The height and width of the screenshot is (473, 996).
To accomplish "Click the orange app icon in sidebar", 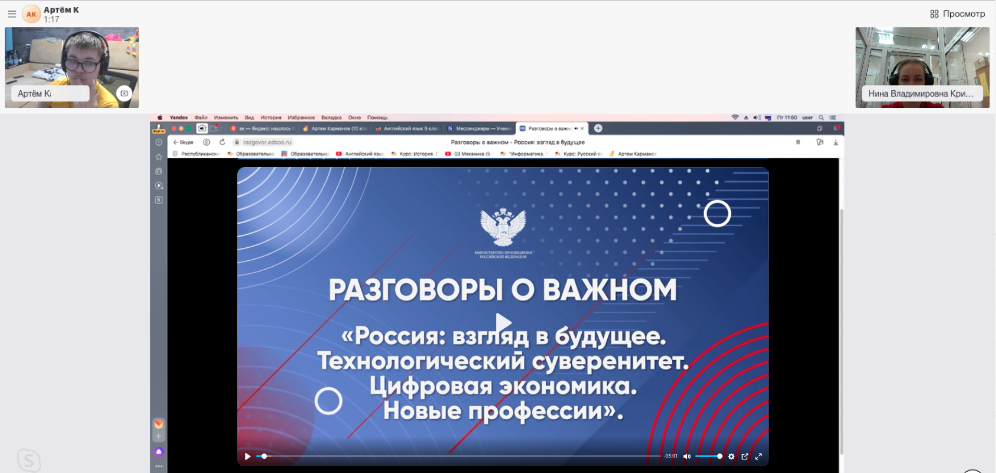I will click(x=159, y=424).
